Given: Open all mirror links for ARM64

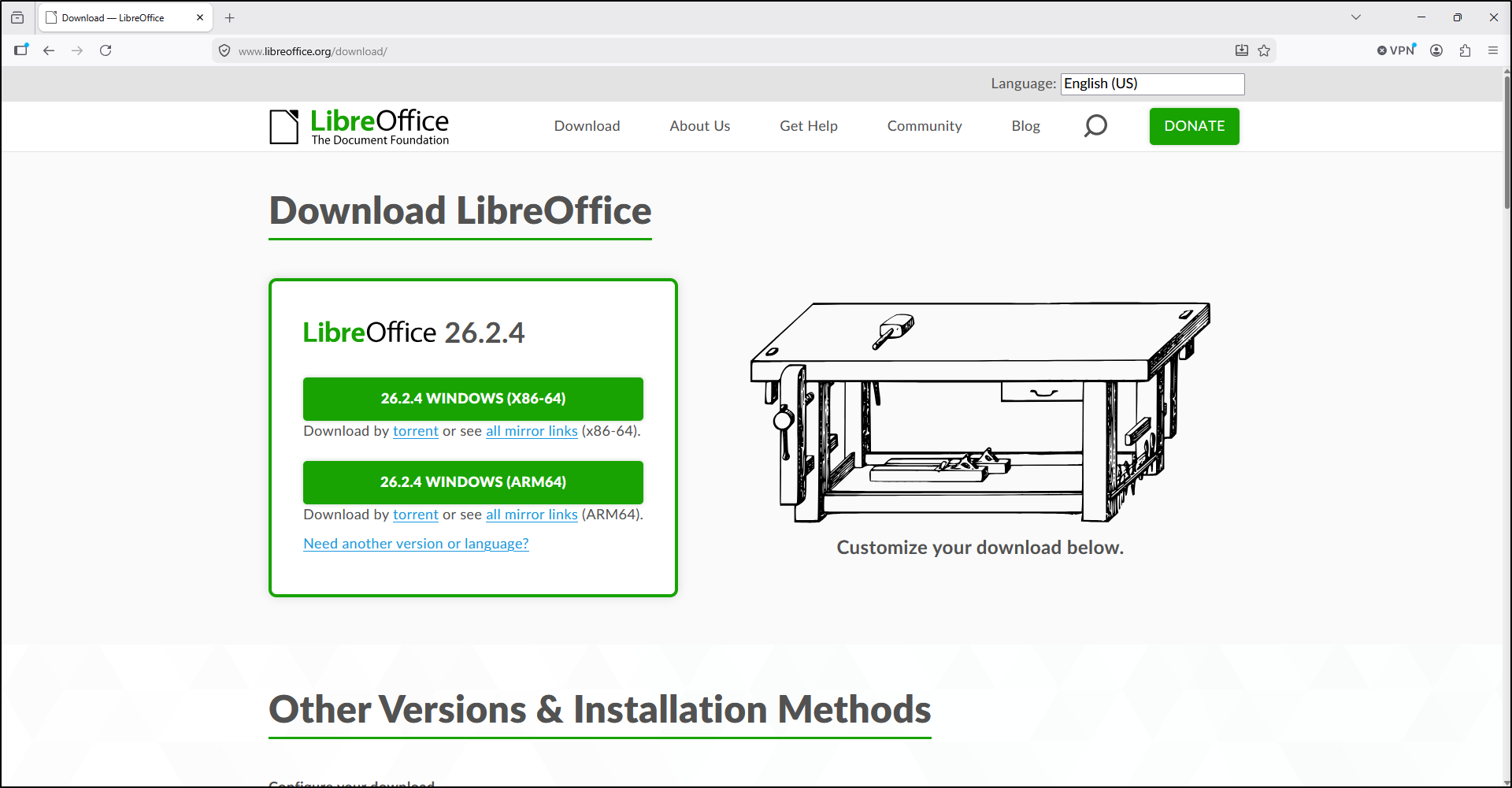Looking at the screenshot, I should (532, 515).
